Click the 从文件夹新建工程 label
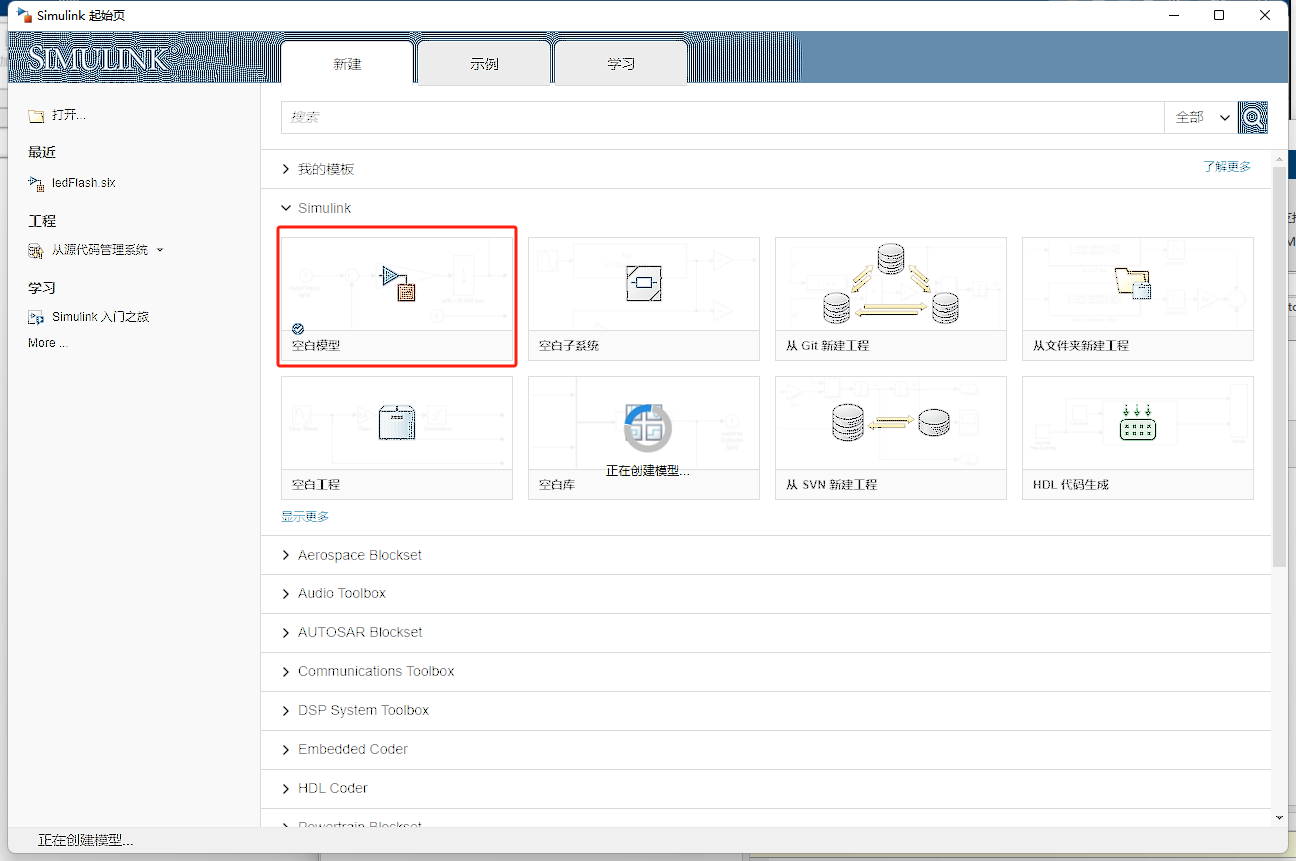 1081,346
